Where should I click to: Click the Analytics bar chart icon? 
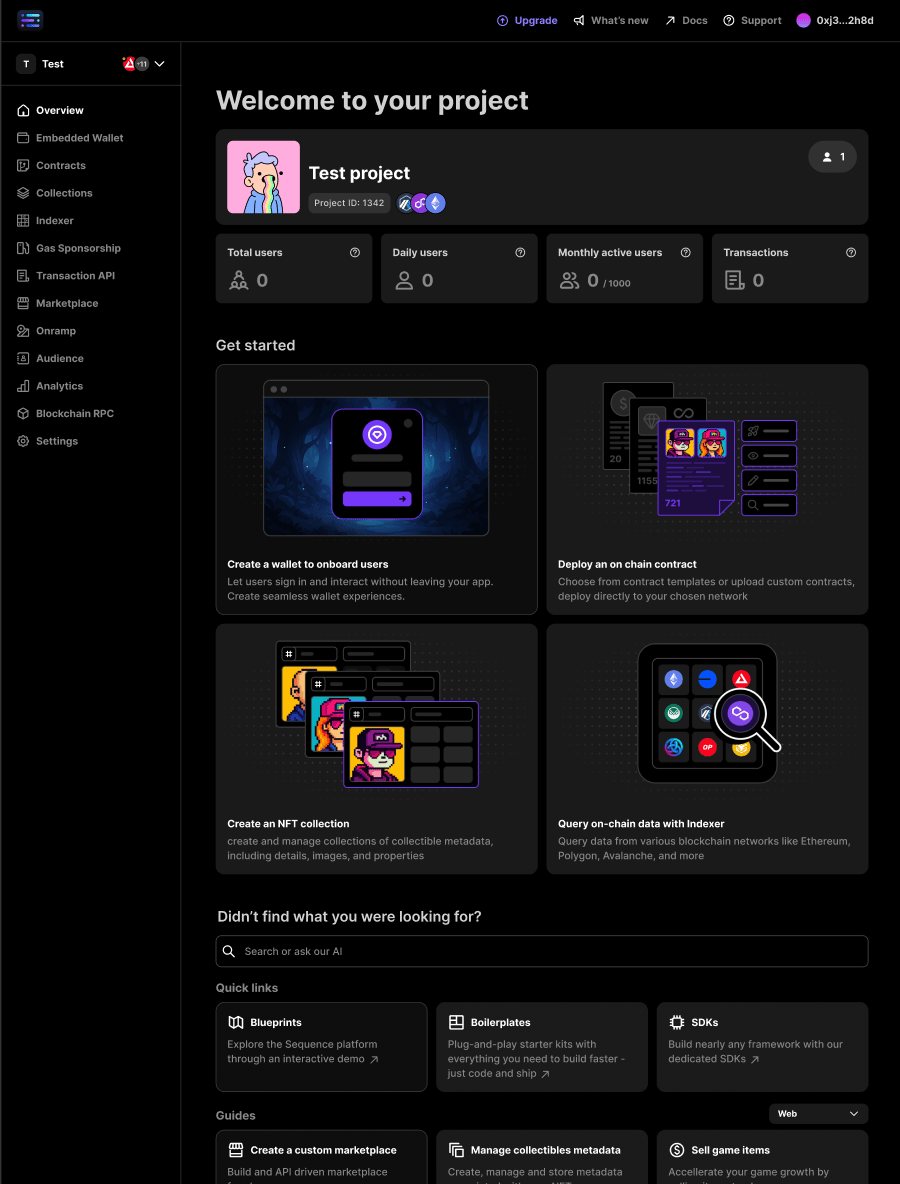(23, 386)
